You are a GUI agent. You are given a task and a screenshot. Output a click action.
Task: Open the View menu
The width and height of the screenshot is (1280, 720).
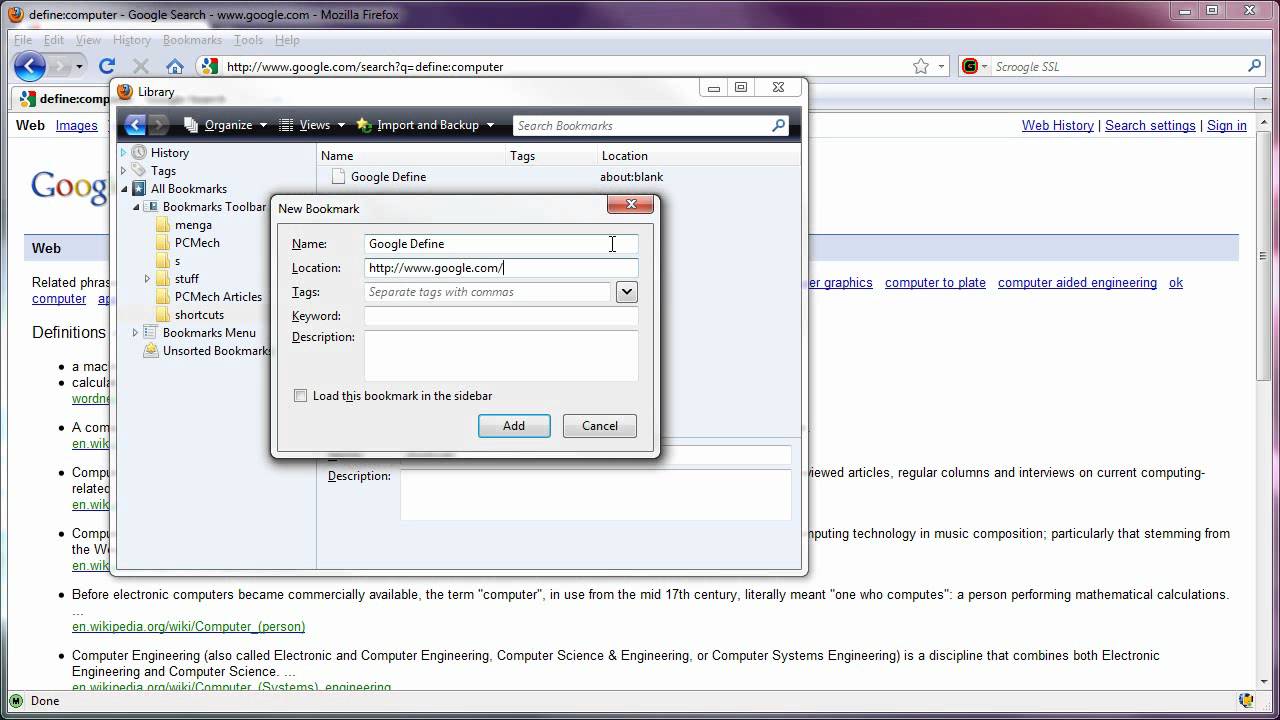point(88,40)
